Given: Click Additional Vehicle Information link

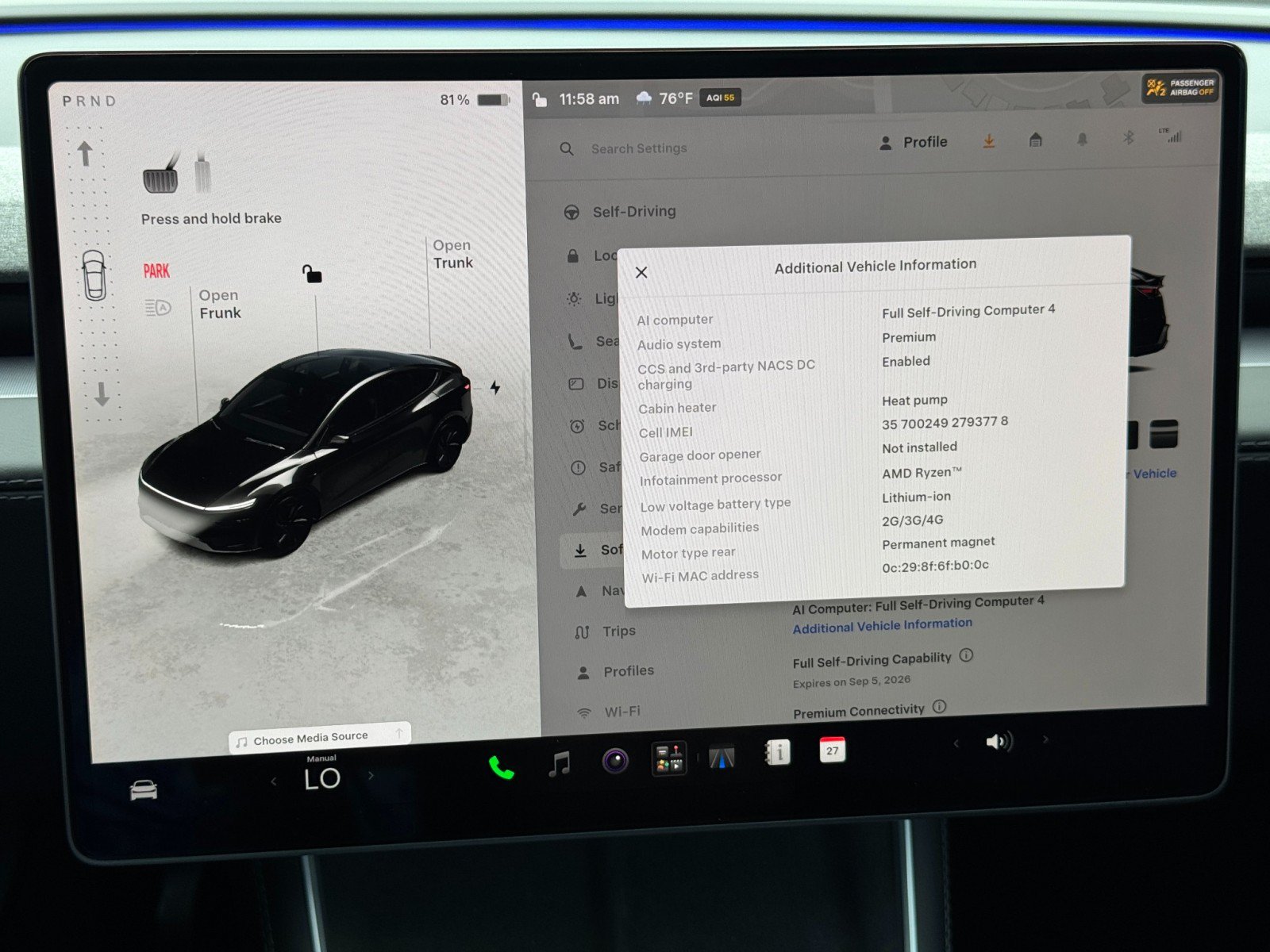Looking at the screenshot, I should coord(883,625).
